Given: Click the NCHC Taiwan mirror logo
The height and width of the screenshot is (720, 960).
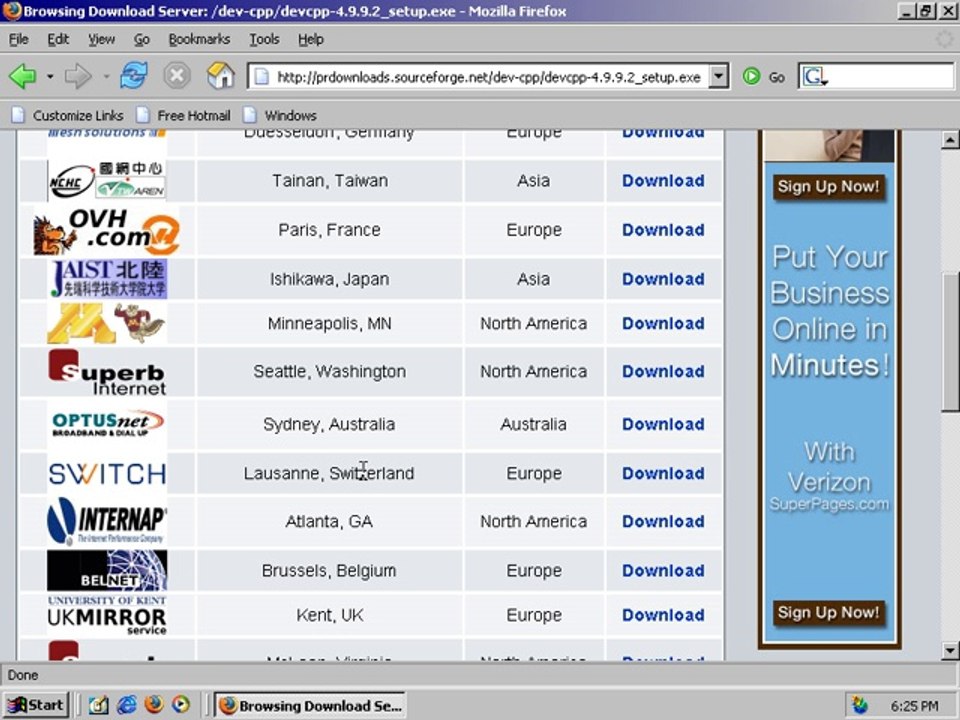Looking at the screenshot, I should (107, 181).
